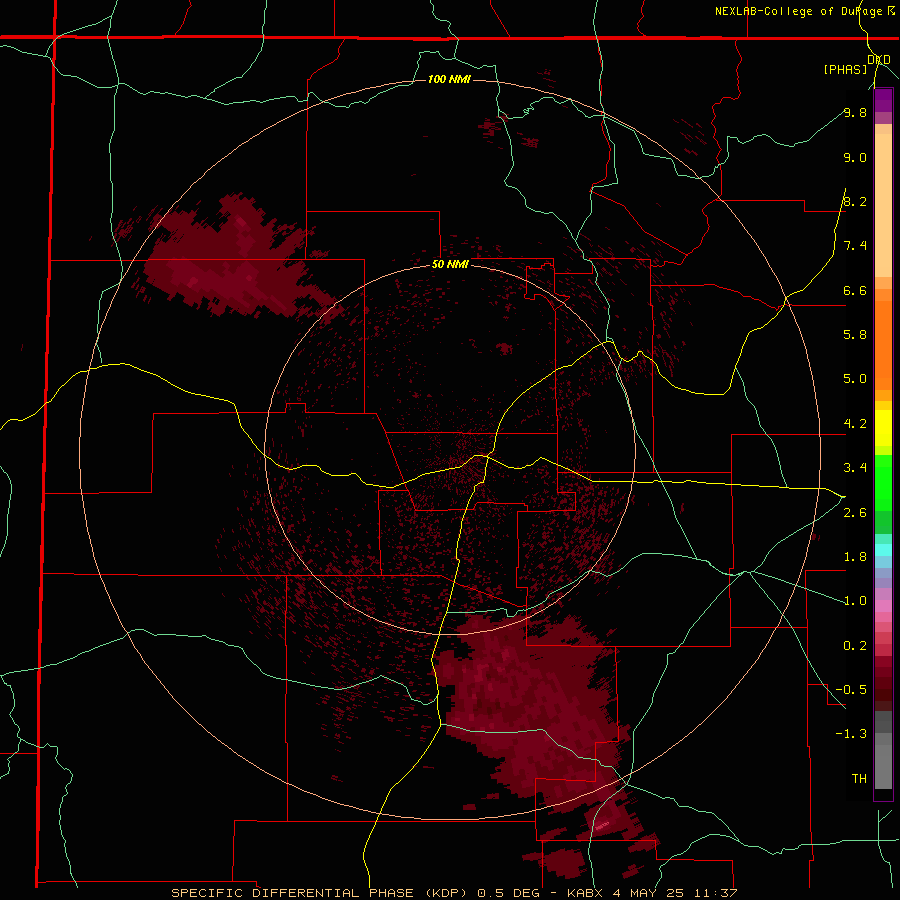Click the 2.6 scale label
Image resolution: width=900 pixels, height=900 pixels.
855,513
